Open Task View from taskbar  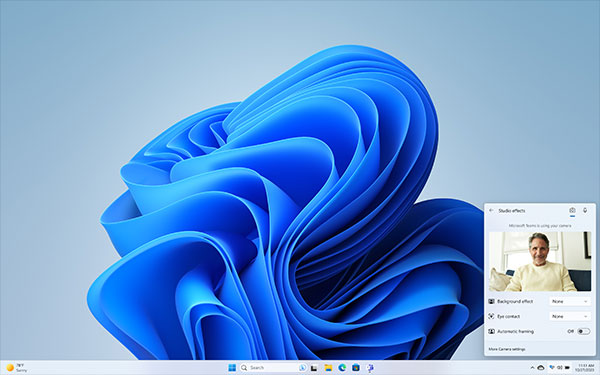[314, 368]
